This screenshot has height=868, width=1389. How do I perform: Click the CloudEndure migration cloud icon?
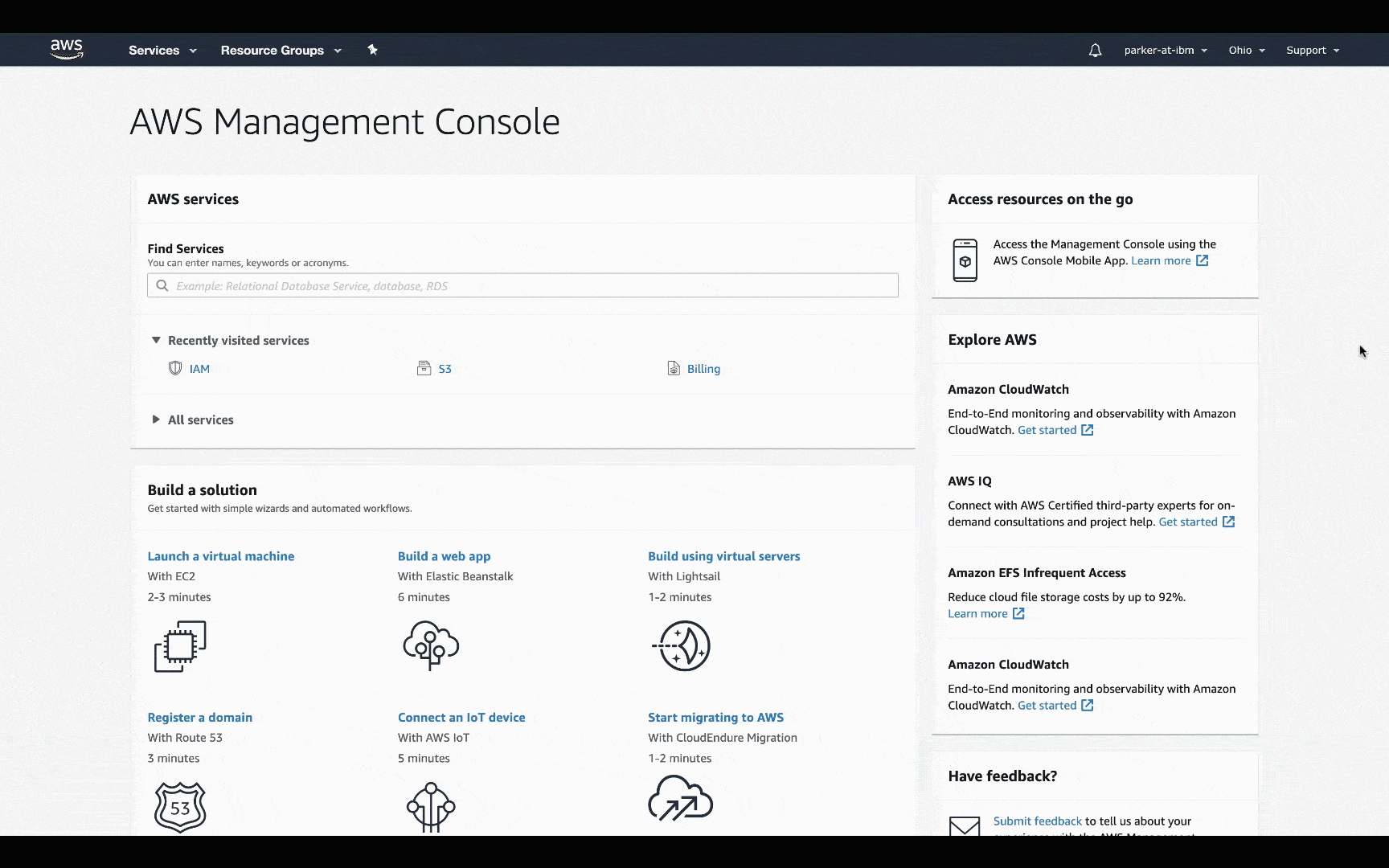pyautogui.click(x=681, y=799)
